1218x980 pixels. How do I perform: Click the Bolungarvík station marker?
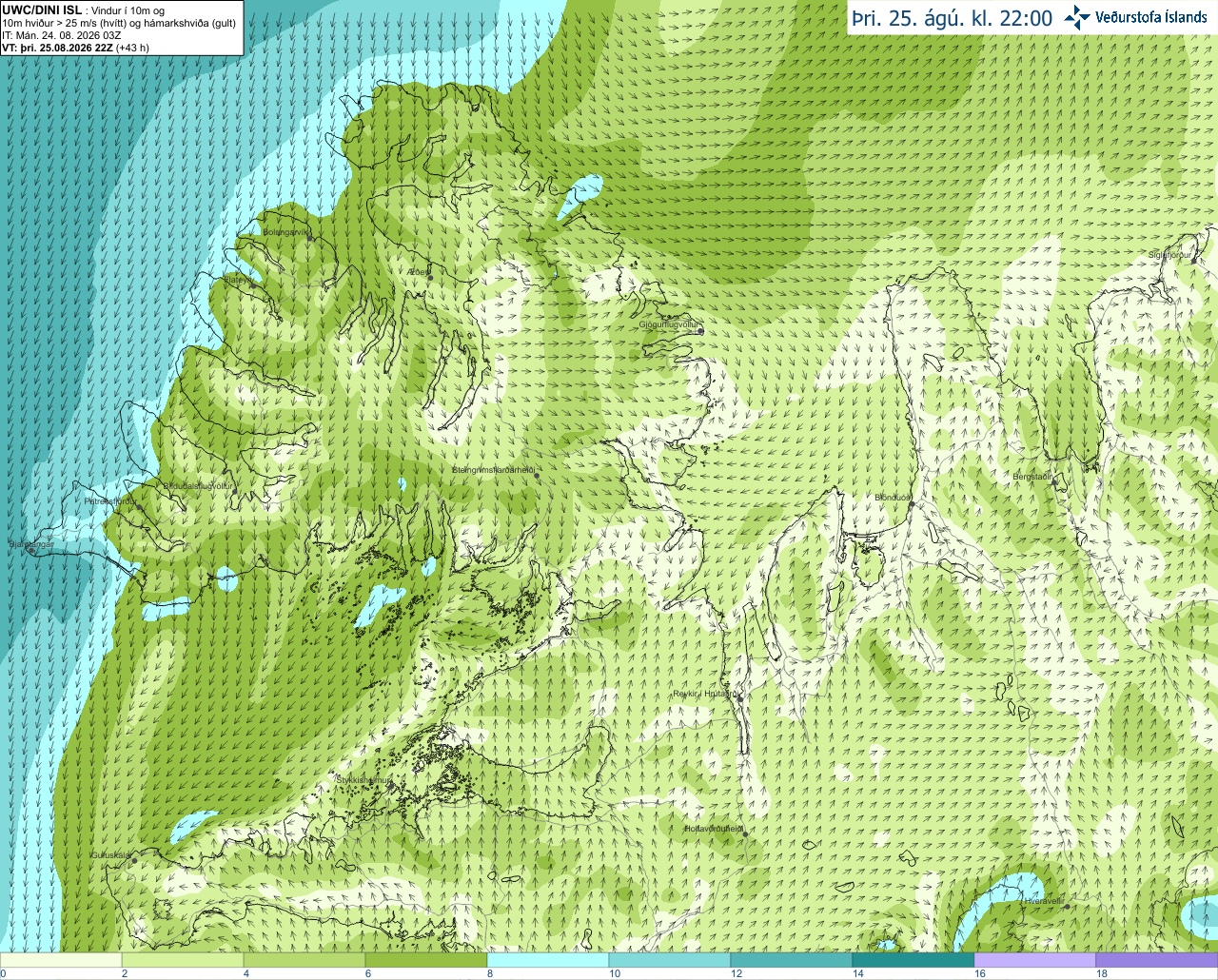tap(310, 237)
